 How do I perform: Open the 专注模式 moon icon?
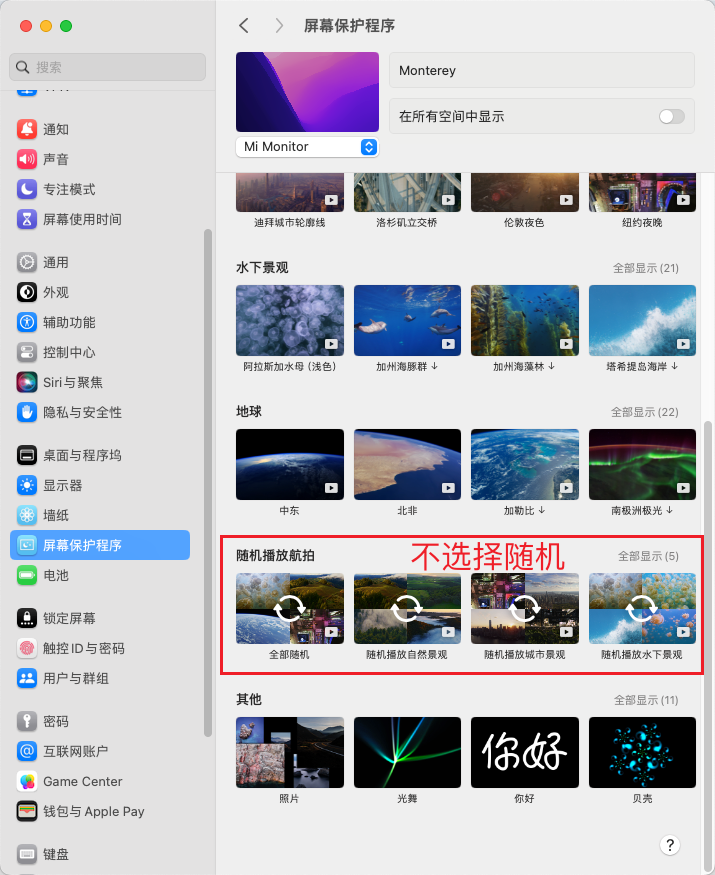pyautogui.click(x=27, y=189)
